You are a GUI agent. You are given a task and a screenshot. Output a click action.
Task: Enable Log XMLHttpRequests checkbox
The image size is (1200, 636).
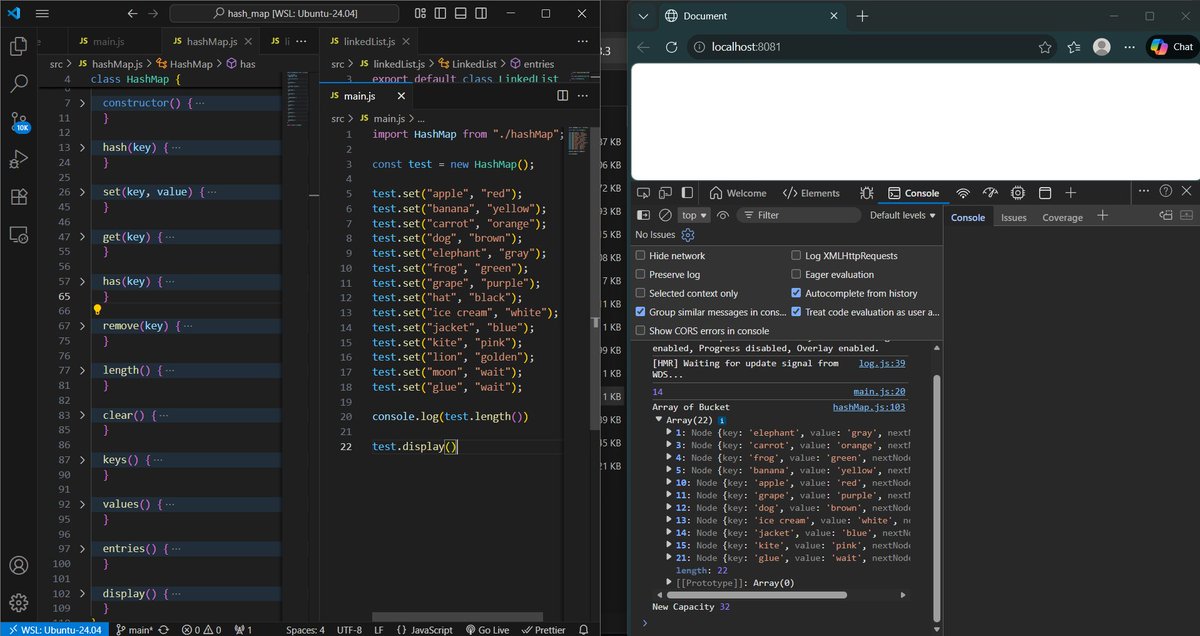click(796, 256)
